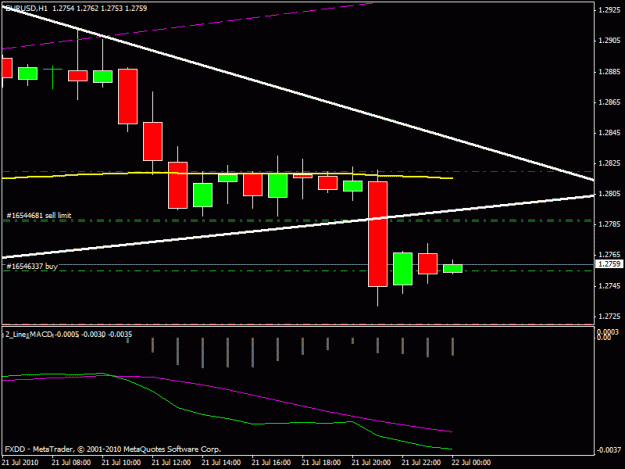Click the 1.2825 price axis label

coord(609,163)
